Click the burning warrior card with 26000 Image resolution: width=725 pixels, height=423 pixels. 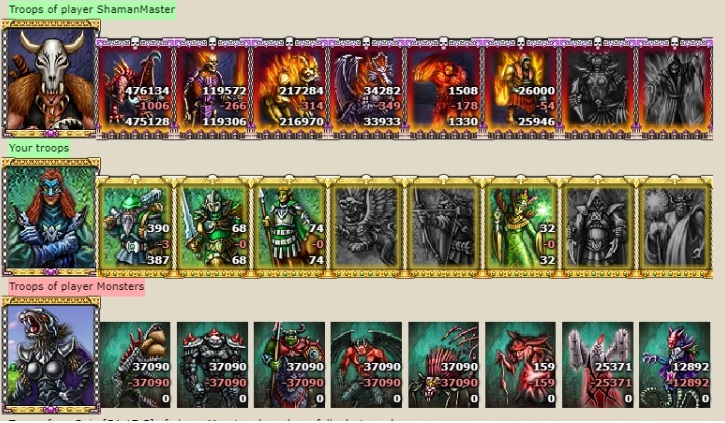click(x=521, y=89)
